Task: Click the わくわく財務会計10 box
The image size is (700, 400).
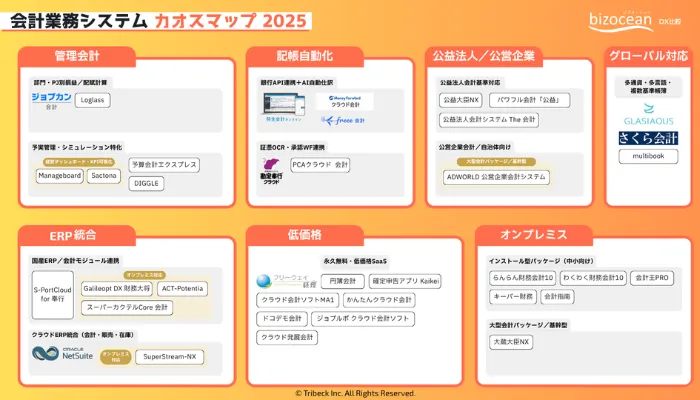Action: (x=593, y=278)
